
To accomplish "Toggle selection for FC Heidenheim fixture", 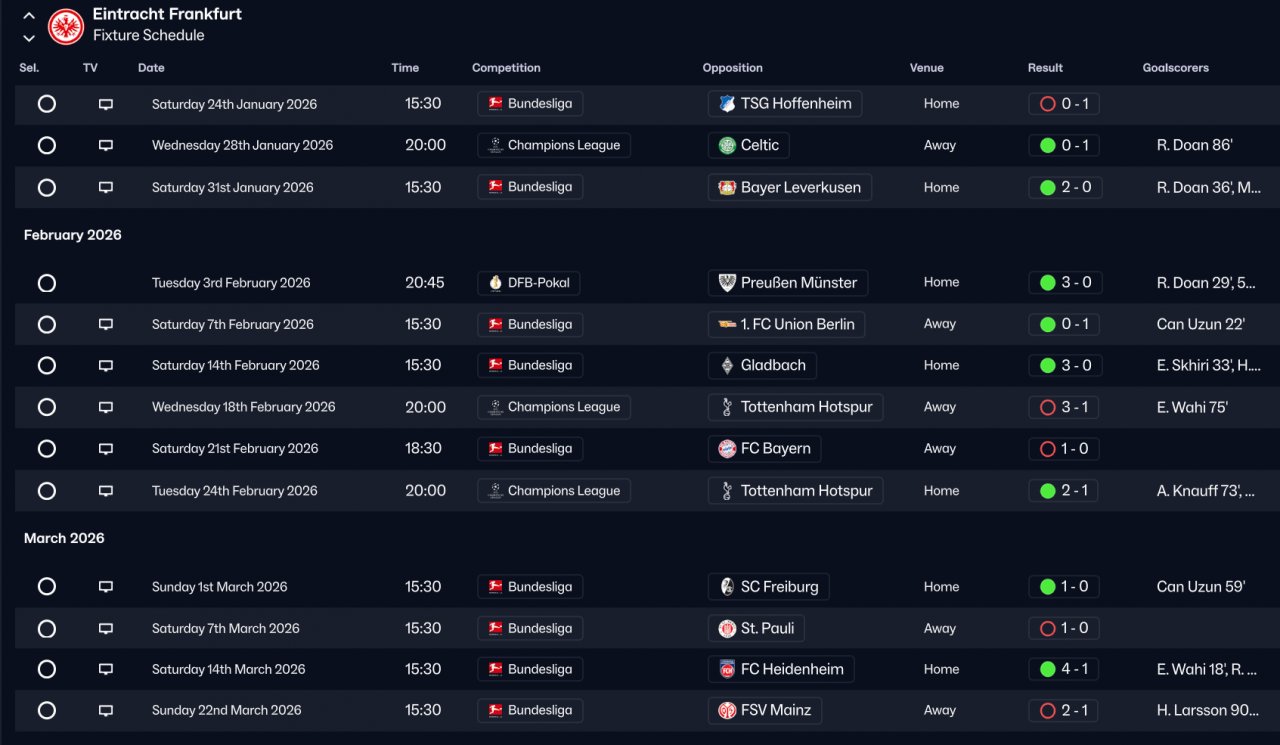I will coord(47,670).
